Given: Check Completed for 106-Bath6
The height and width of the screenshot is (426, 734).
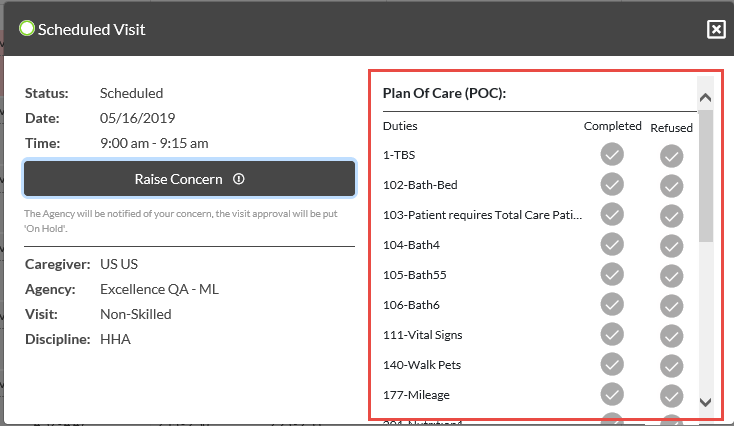Looking at the screenshot, I should [612, 304].
